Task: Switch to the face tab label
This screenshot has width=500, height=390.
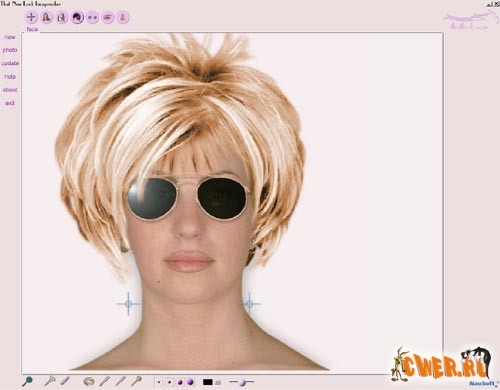Action: tap(32, 29)
